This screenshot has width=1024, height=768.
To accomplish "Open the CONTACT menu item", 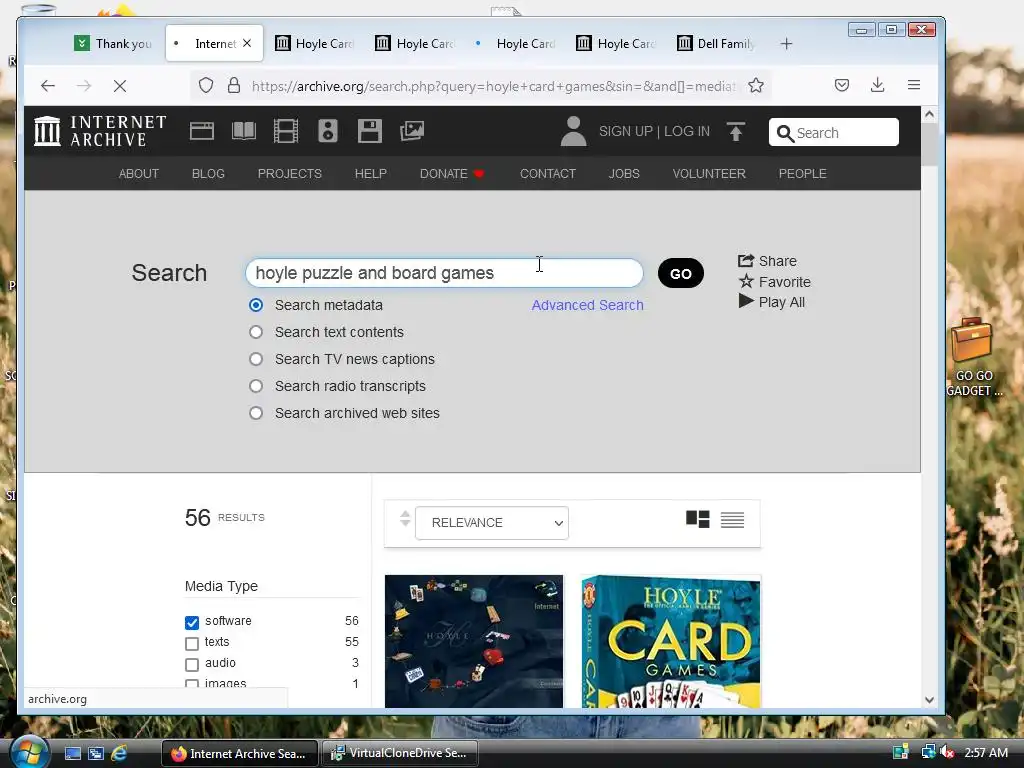I will tap(547, 174).
